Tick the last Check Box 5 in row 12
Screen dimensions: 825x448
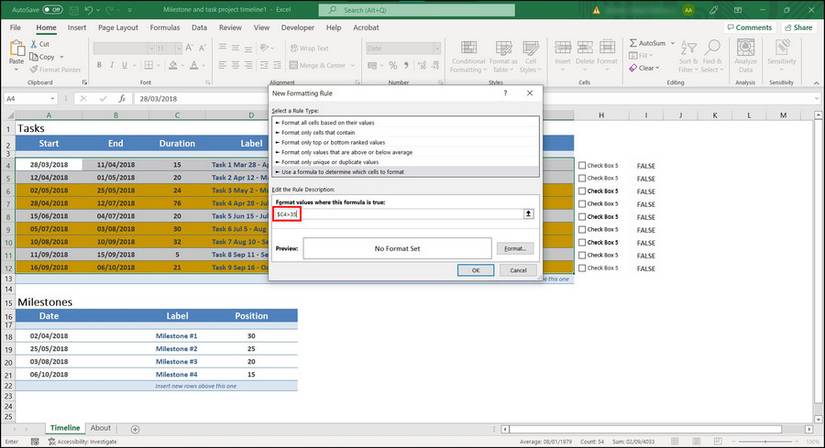click(x=582, y=268)
